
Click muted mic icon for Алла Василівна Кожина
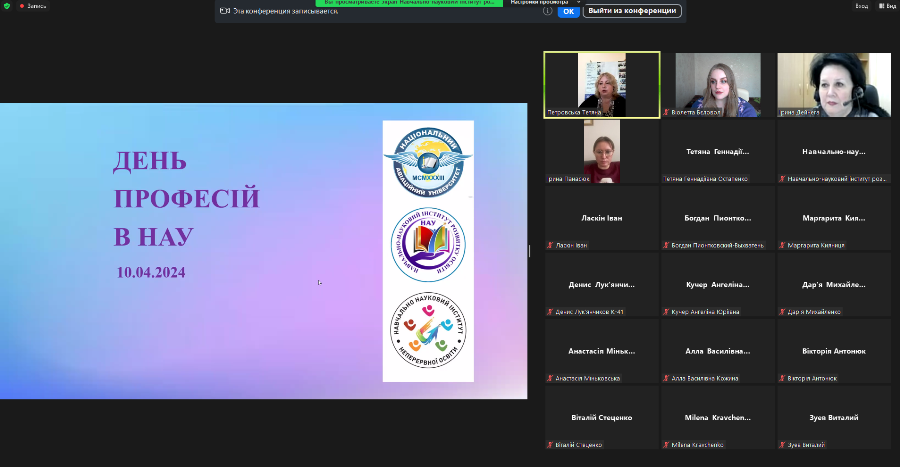(666, 379)
